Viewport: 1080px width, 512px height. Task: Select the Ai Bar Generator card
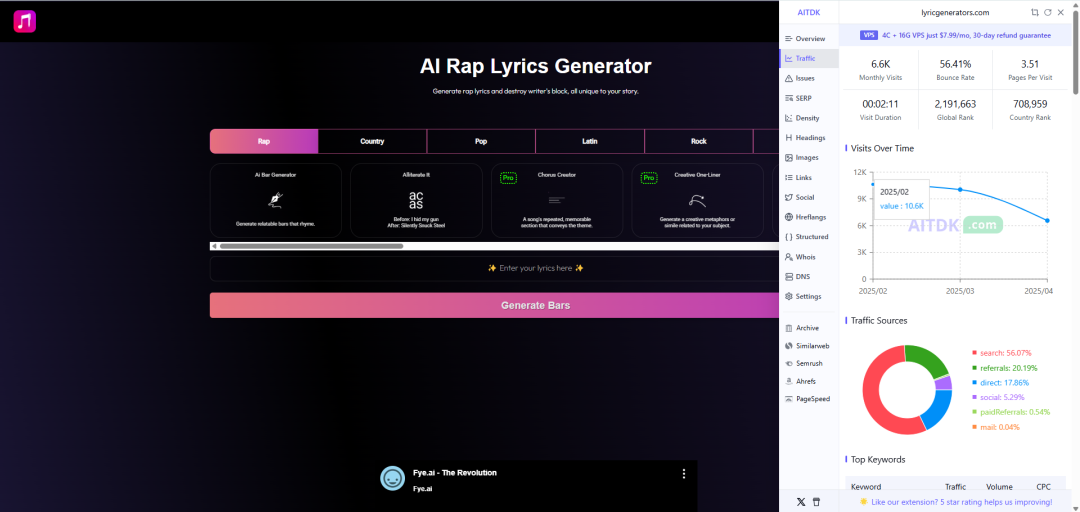(x=276, y=201)
